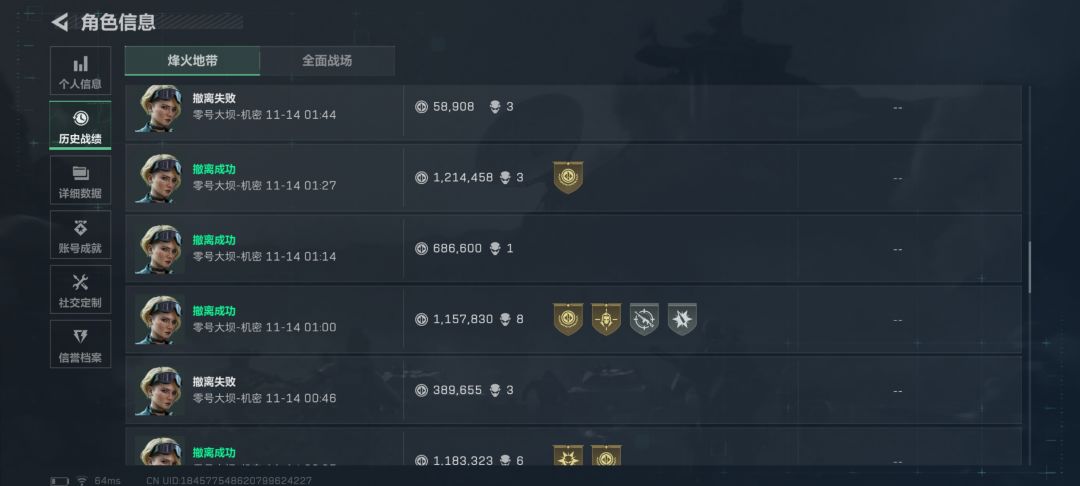1080x486 pixels.
Task: Click the match history scrollbar handle
Action: [1029, 266]
